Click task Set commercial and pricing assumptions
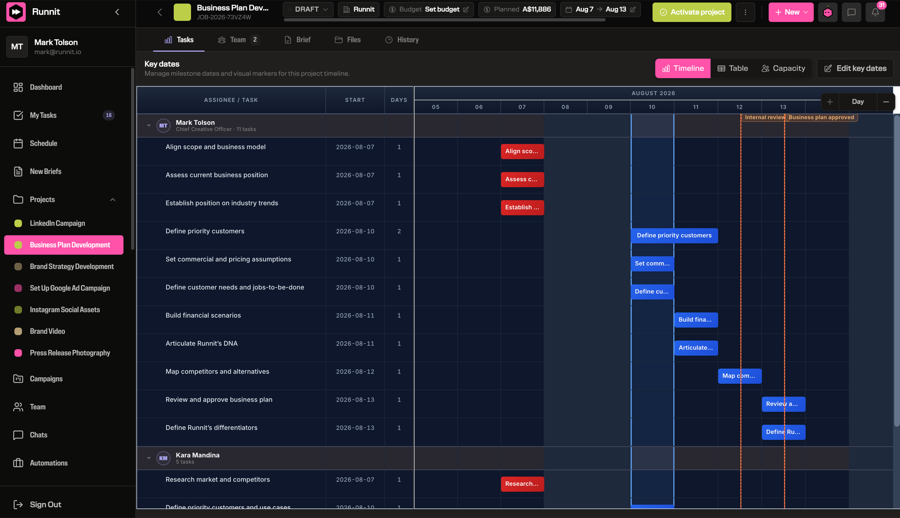Viewport: 900px width, 518px height. click(228, 260)
